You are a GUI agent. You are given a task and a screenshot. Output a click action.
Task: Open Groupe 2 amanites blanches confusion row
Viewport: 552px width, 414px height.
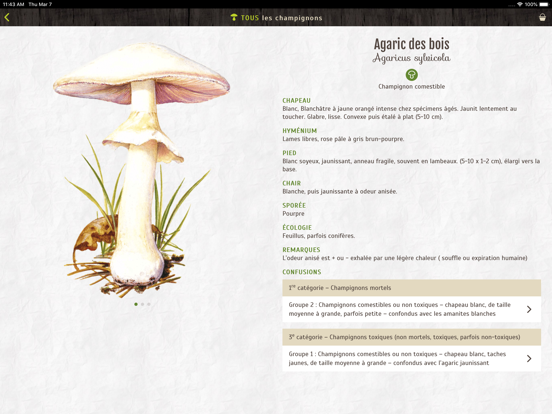(412, 309)
